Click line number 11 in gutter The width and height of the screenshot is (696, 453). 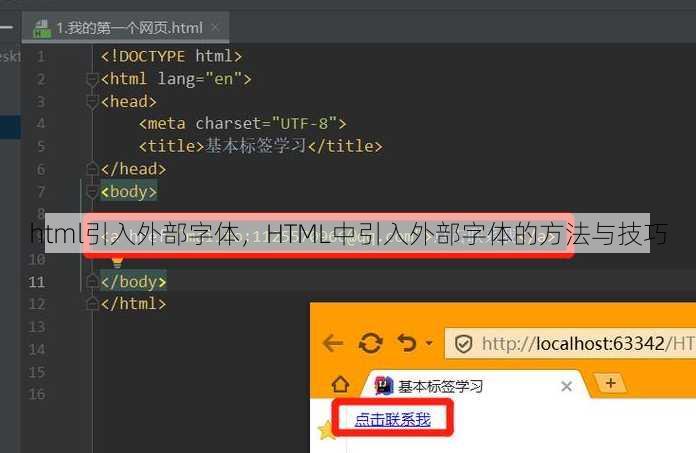pyautogui.click(x=37, y=282)
